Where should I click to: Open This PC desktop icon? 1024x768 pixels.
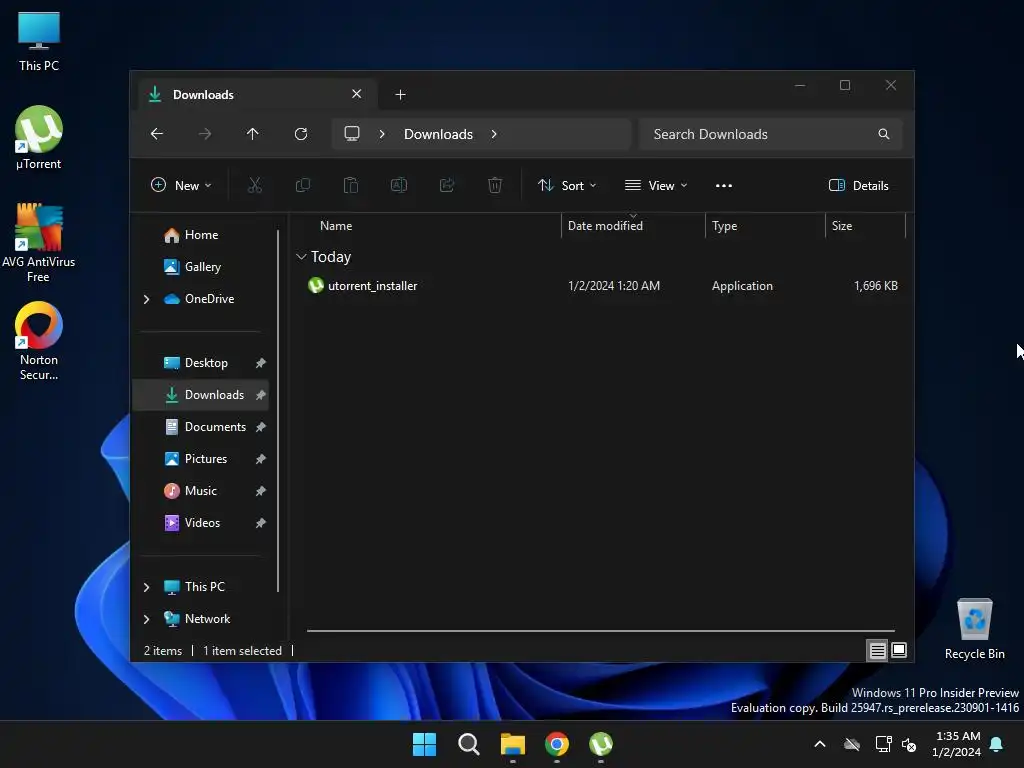click(39, 40)
